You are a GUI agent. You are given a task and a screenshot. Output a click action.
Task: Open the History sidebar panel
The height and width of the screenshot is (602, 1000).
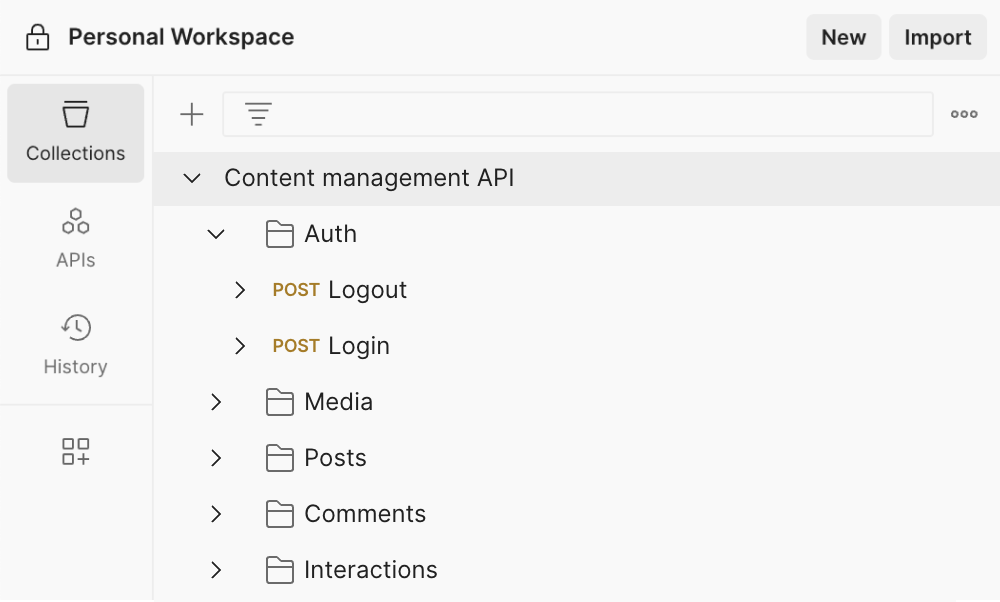pyautogui.click(x=76, y=345)
